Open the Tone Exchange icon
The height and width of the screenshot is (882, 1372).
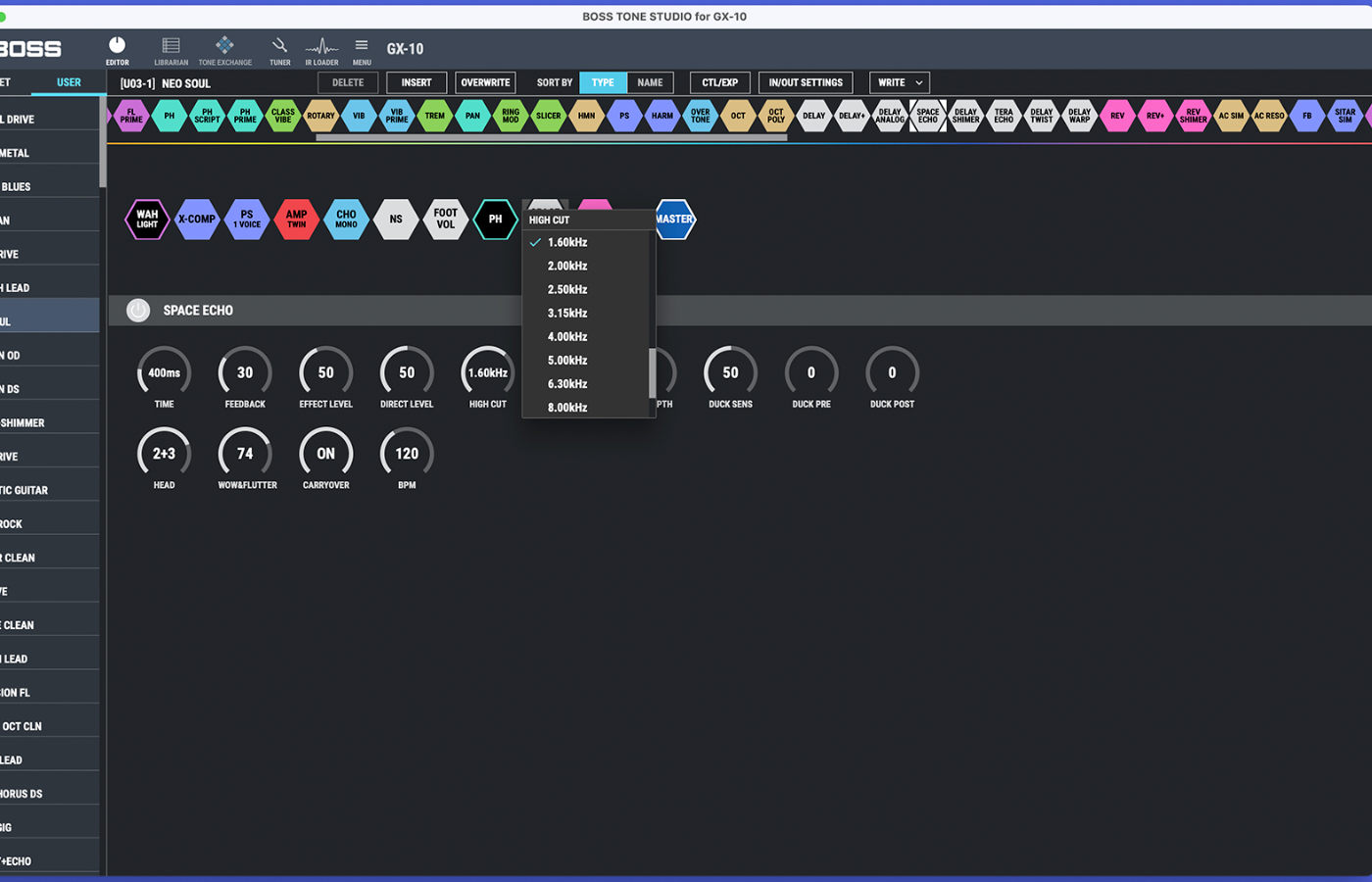tap(224, 50)
